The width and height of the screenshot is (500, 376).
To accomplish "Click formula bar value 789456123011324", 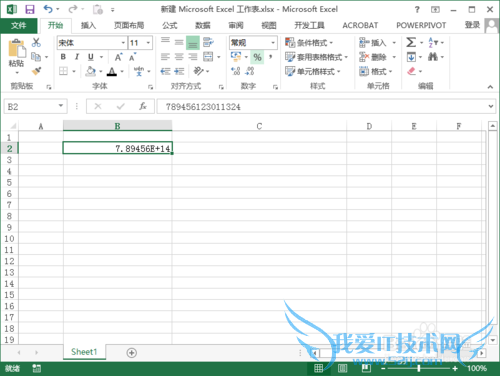I will pyautogui.click(x=203, y=107).
